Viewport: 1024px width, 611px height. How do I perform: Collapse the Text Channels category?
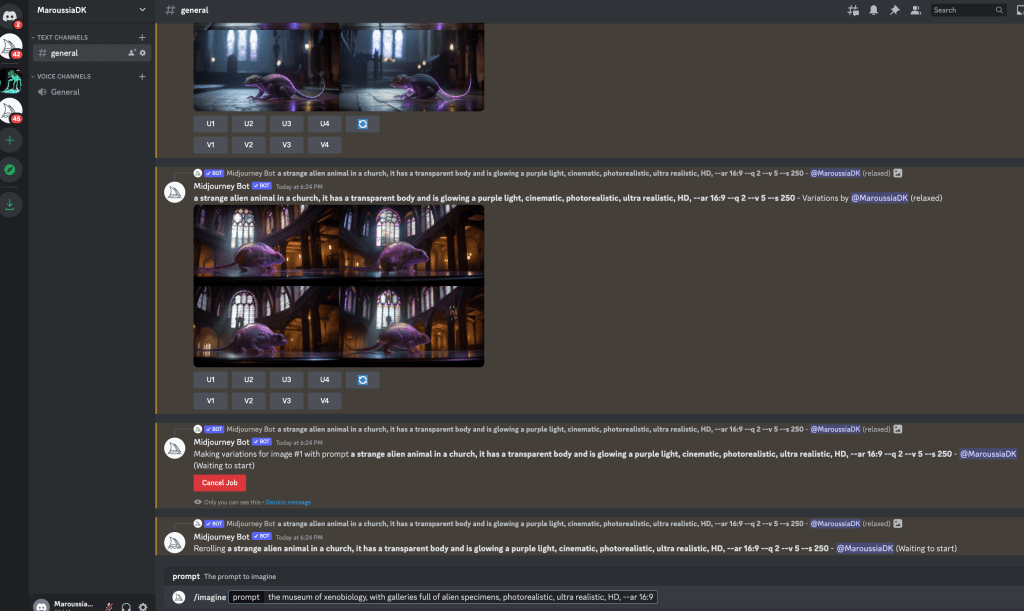[64, 37]
